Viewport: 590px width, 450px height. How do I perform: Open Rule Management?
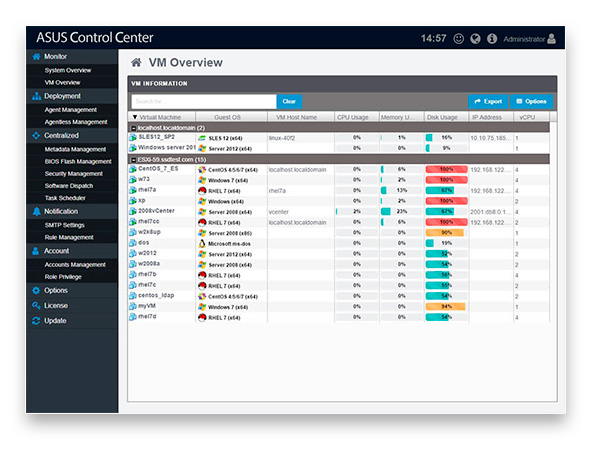tap(69, 237)
